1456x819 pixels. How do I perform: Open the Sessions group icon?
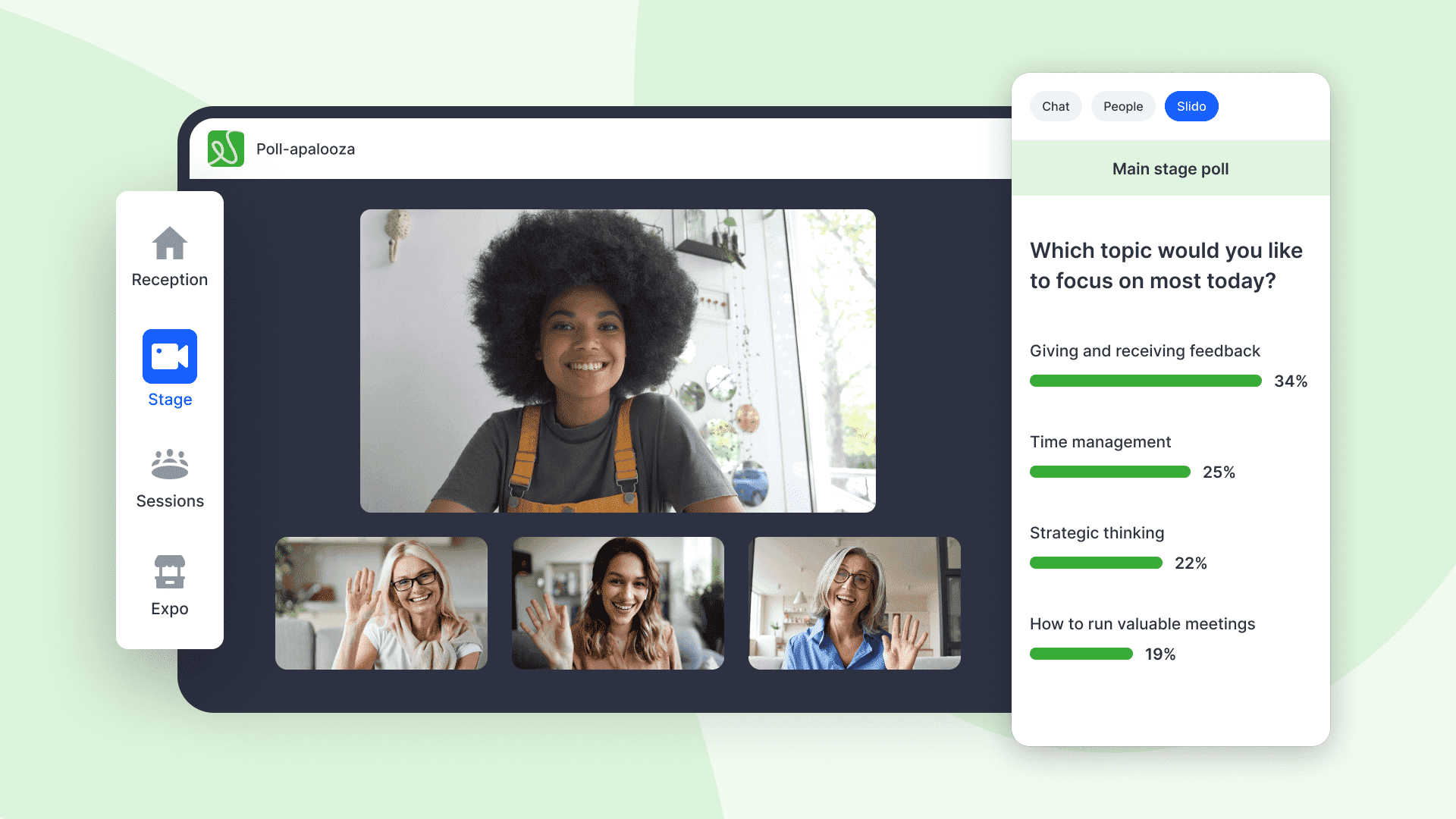(169, 464)
